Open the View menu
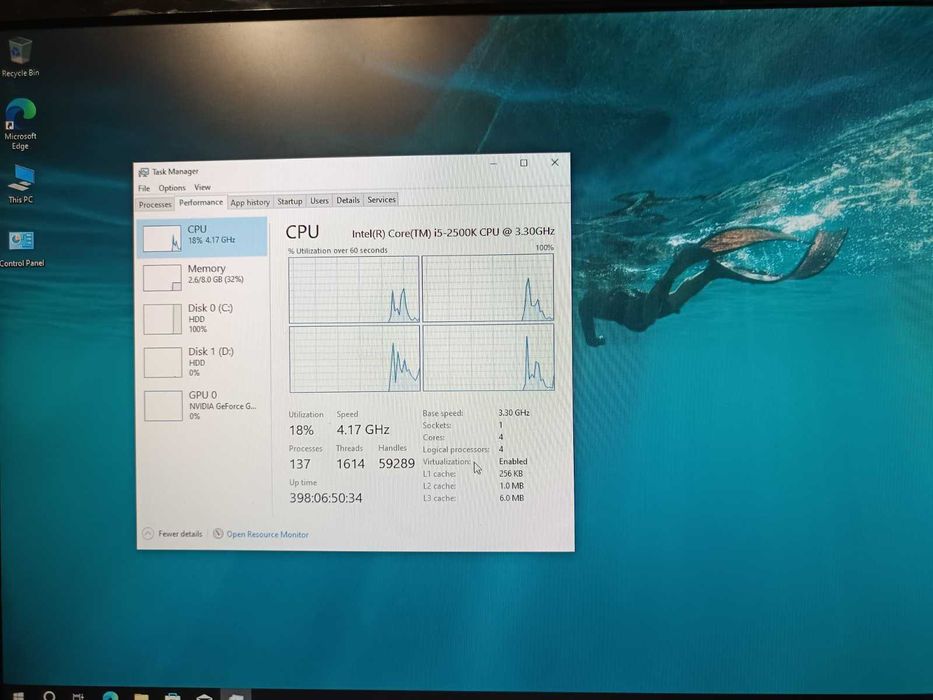The image size is (933, 700). coord(202,187)
